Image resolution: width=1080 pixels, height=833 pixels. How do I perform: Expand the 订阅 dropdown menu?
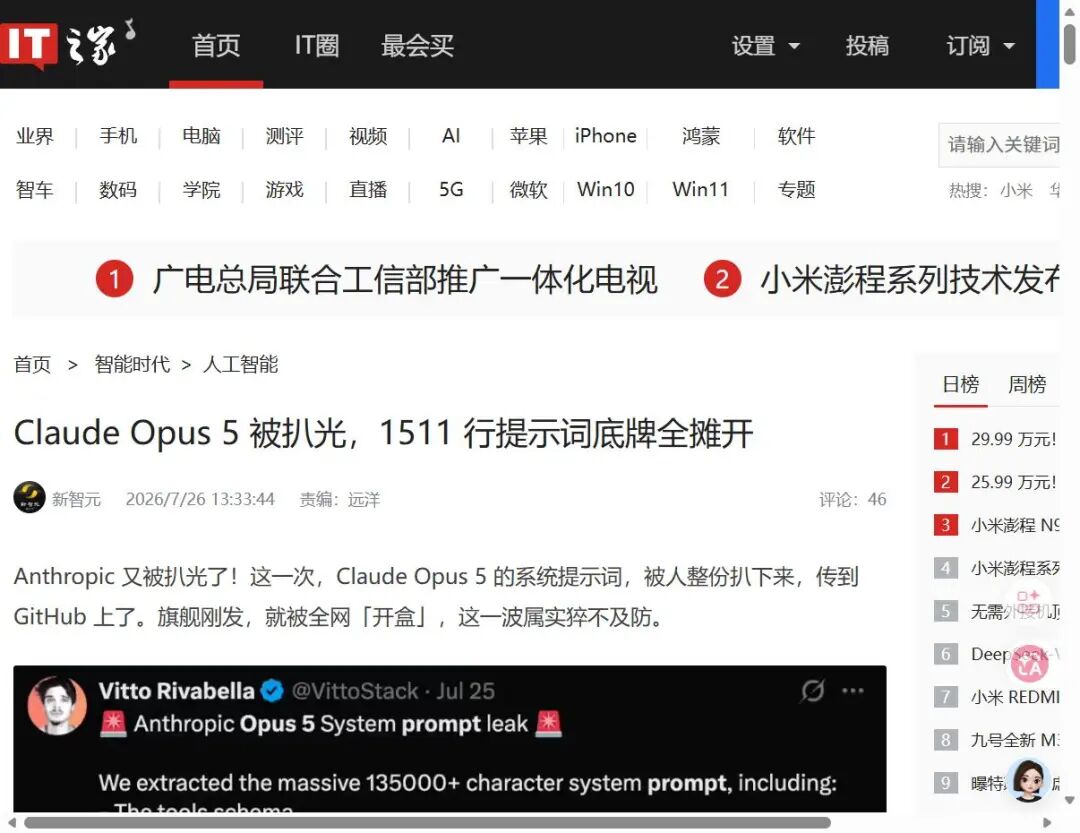click(980, 46)
